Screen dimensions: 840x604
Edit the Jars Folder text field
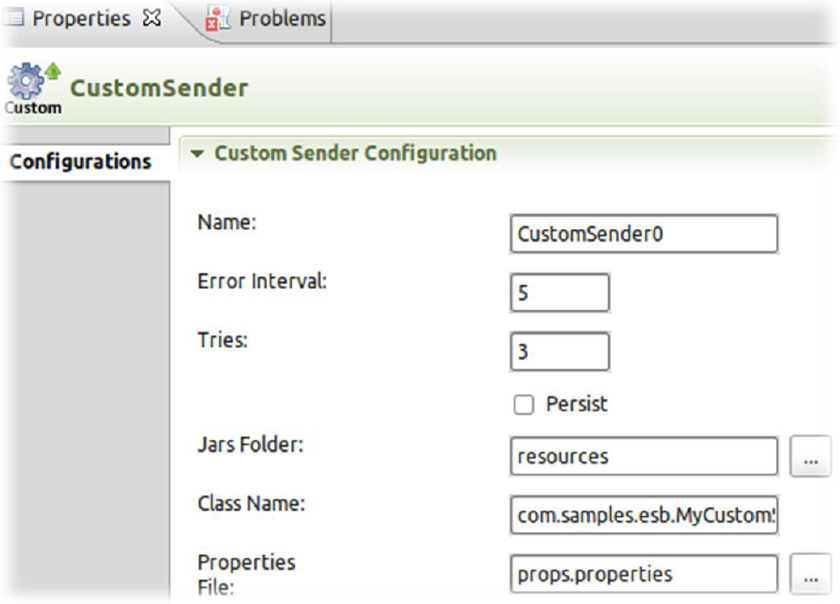(642, 457)
